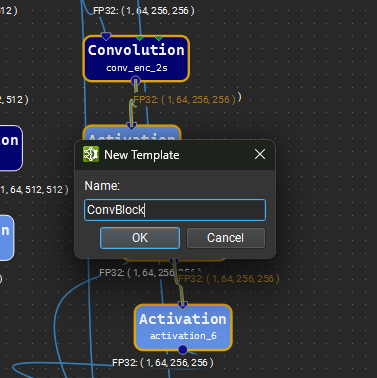
Task: Click the second green port on conv_enc_2s
Action: [159, 38]
